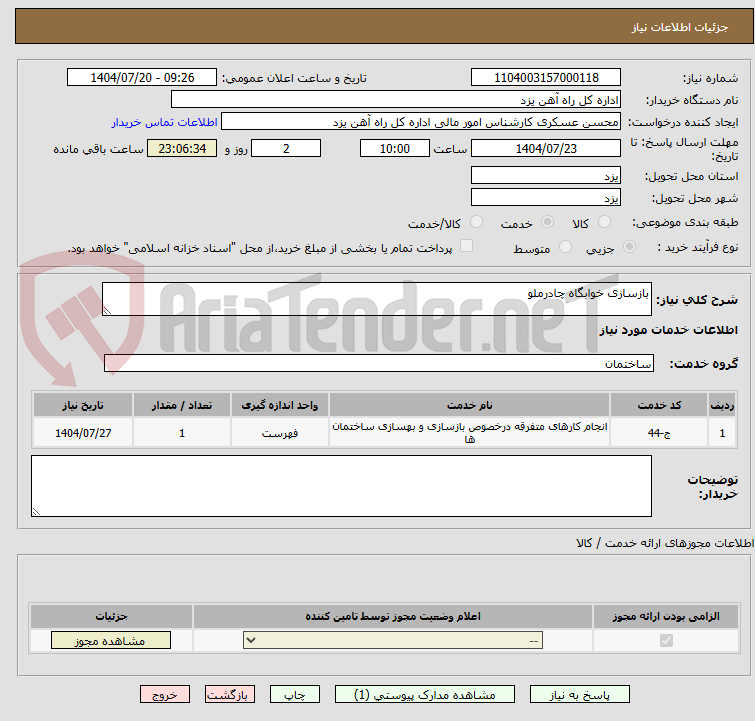Open اطلاعات تماس خریدار link
755x721 pixels.
point(165,122)
